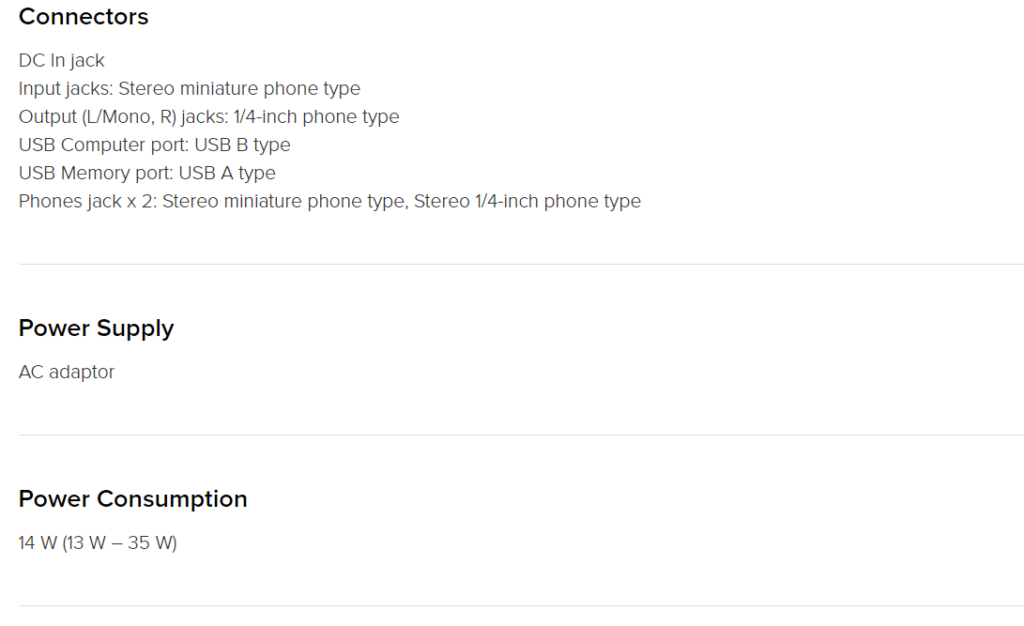Click the word 'Stereo 1/4-inch phone type'
Screen dimensions: 1024x626
coord(527,201)
